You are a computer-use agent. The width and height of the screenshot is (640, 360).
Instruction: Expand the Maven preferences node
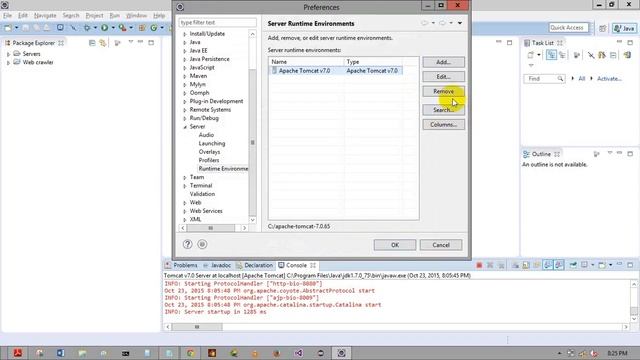tap(185, 76)
